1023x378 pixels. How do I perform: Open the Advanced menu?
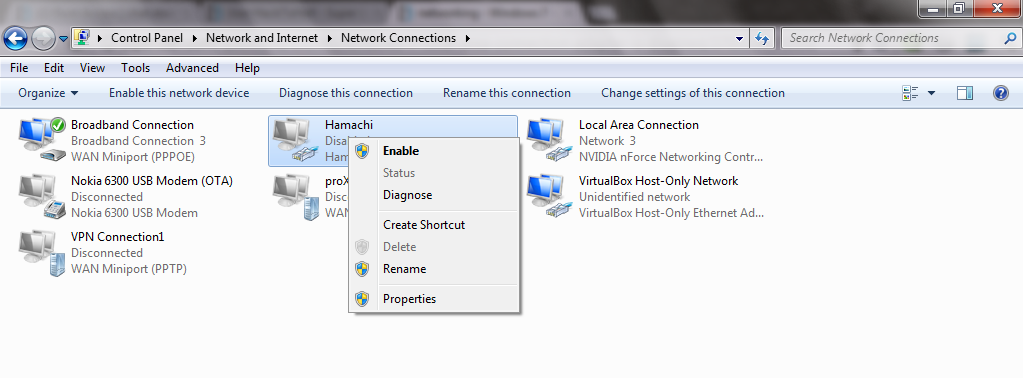click(192, 68)
